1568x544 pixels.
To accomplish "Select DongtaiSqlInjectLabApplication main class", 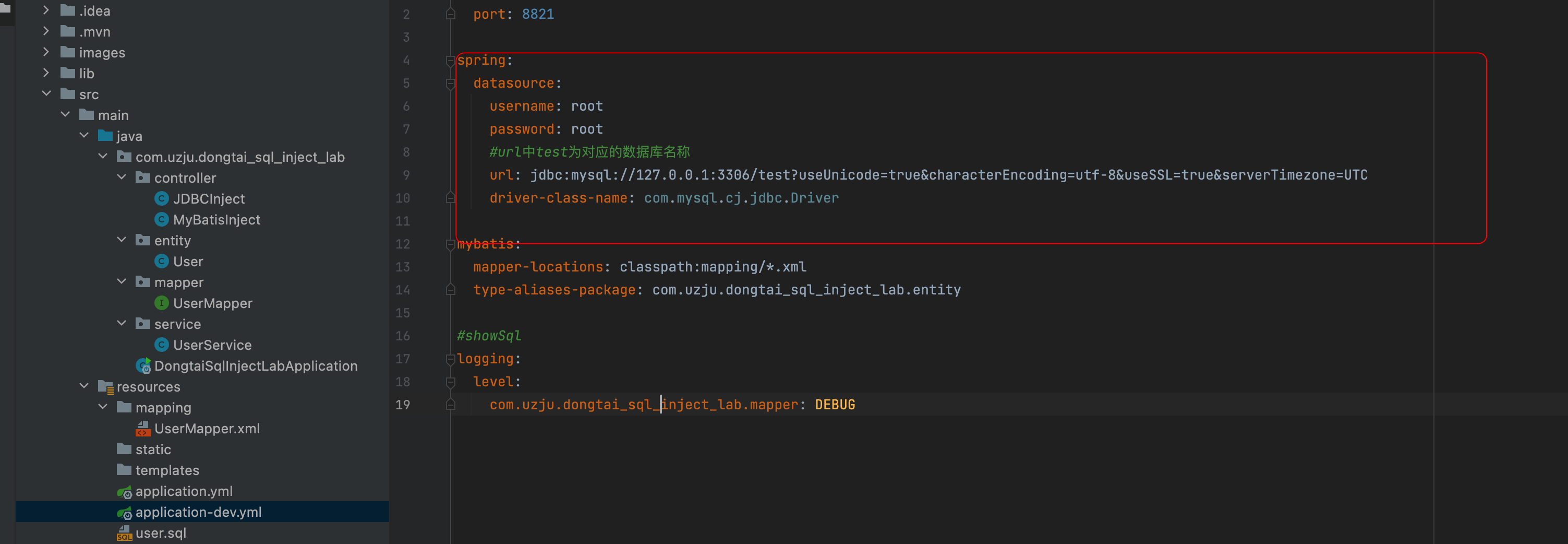I will pos(256,365).
